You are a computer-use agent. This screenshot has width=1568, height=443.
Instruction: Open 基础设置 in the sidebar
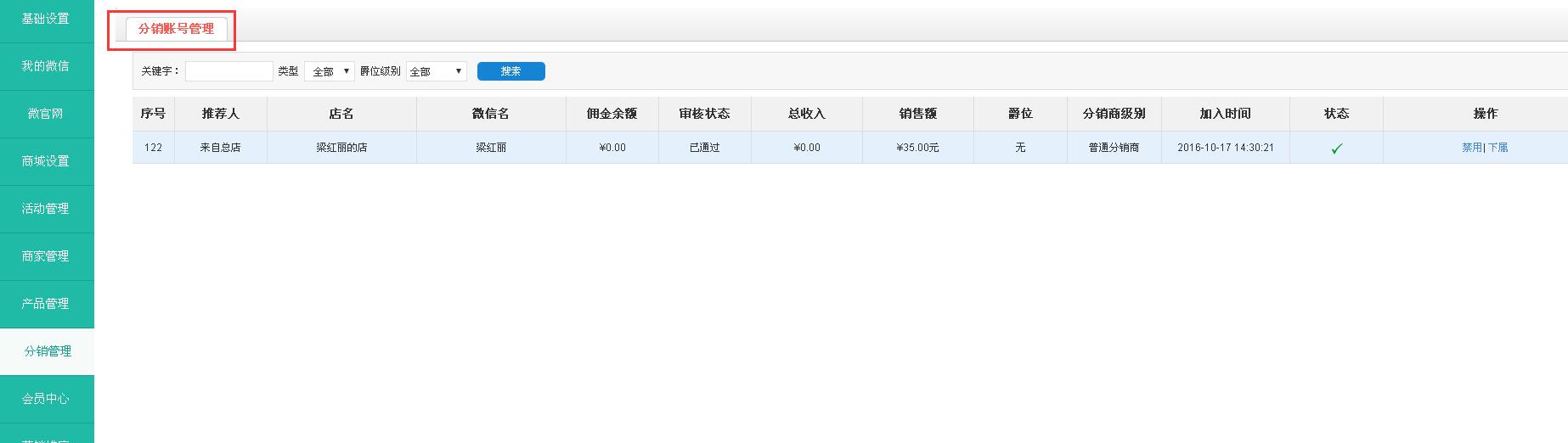coord(46,19)
